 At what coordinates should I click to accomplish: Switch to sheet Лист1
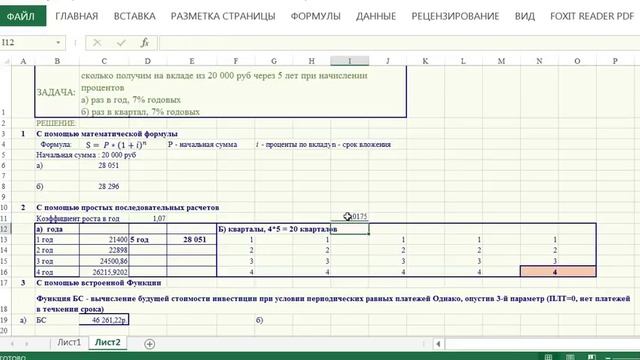point(69,342)
